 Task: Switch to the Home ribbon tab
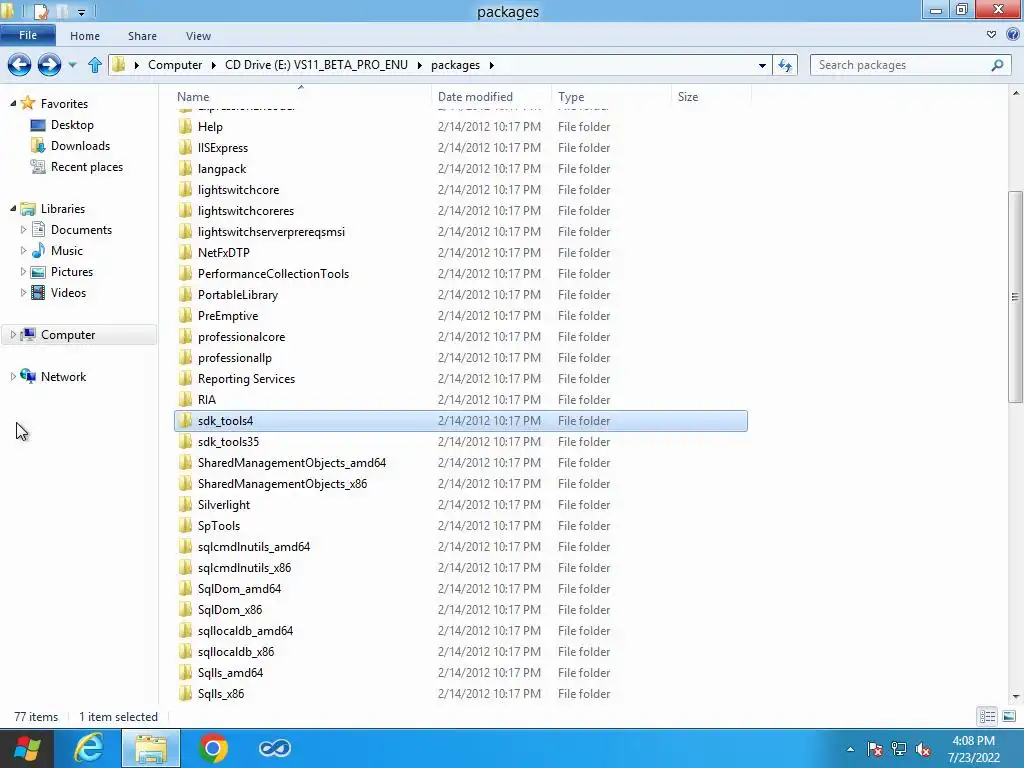[x=85, y=36]
